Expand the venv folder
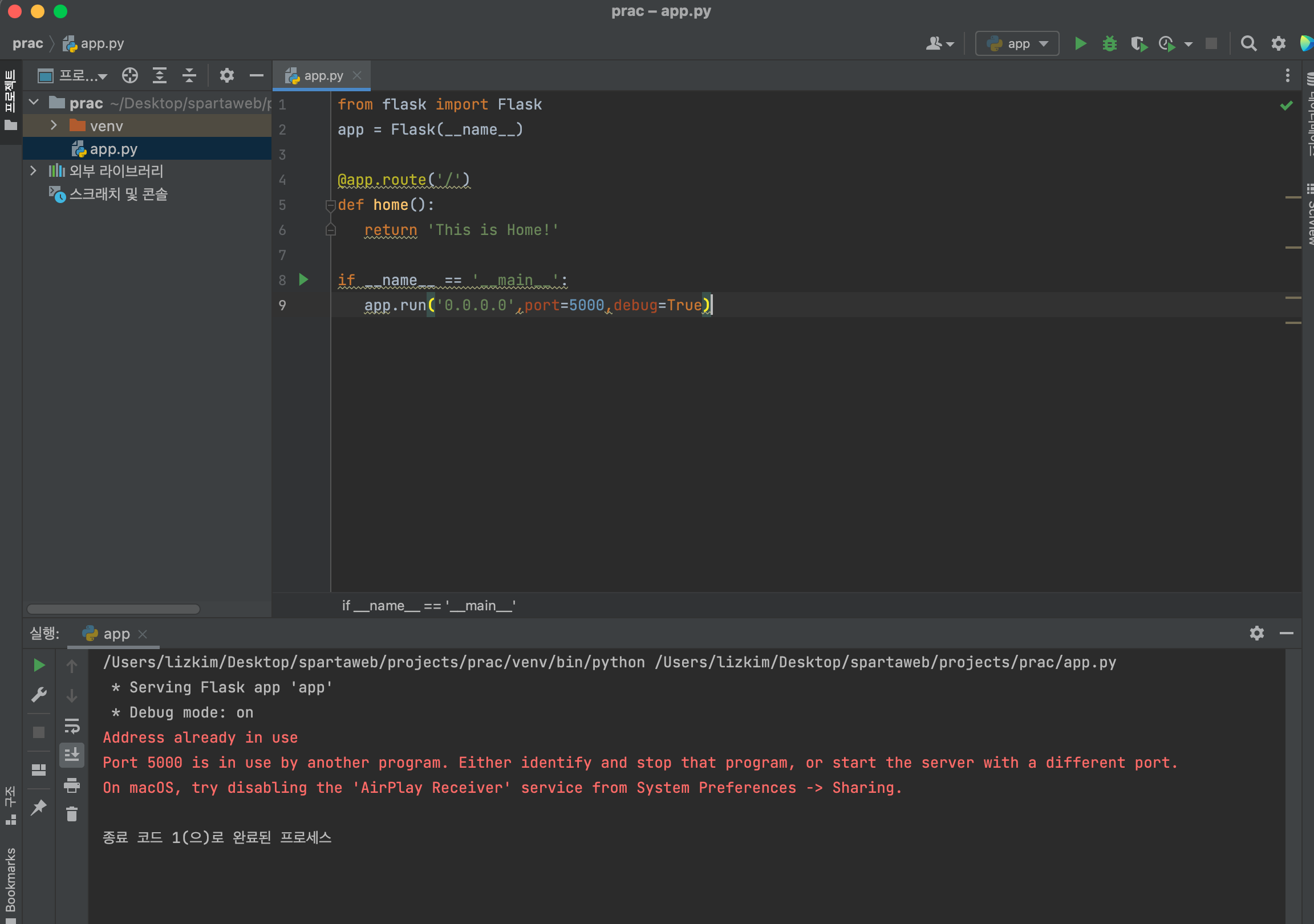The width and height of the screenshot is (1314, 924). (54, 125)
